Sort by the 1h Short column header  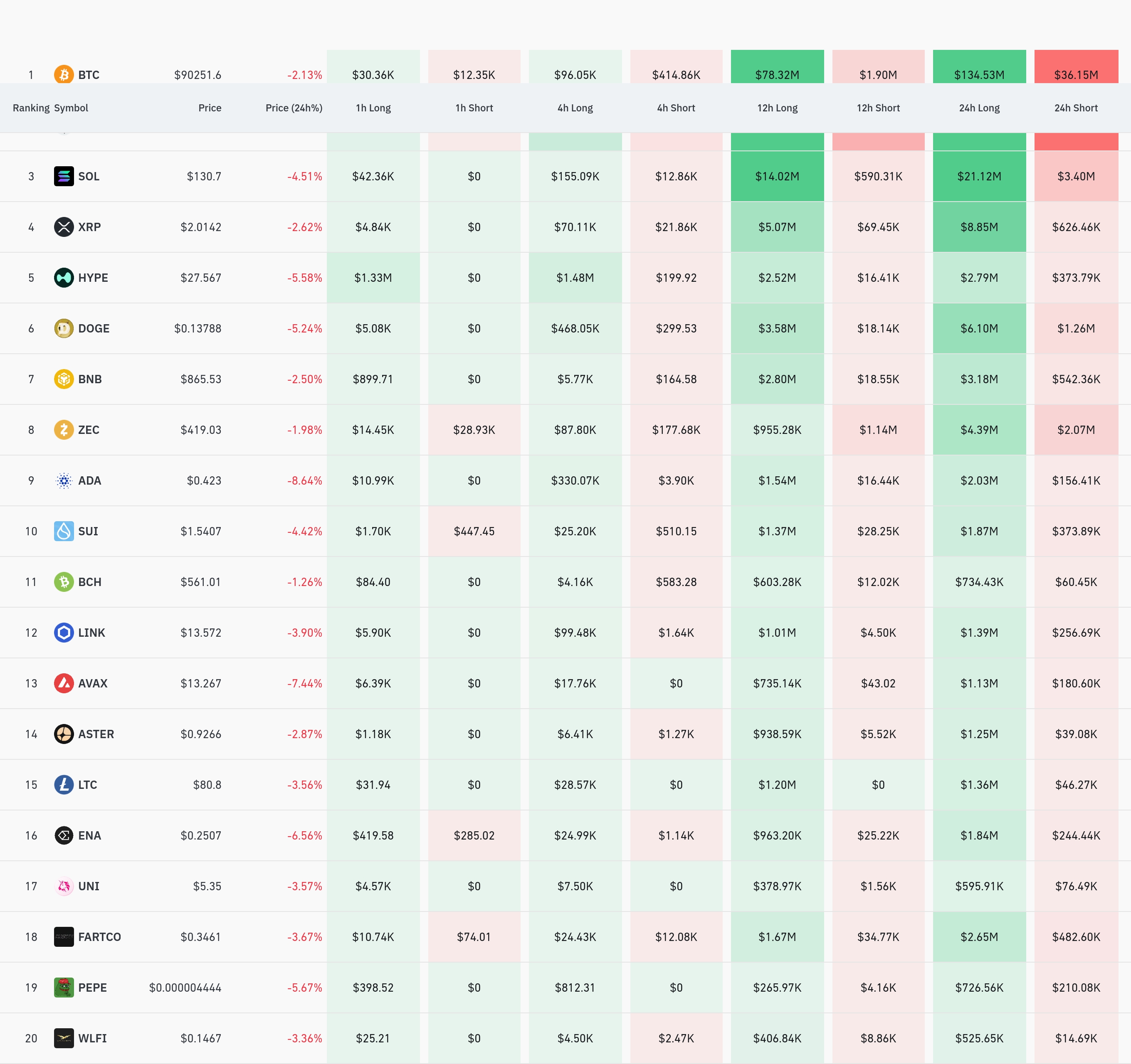(473, 108)
